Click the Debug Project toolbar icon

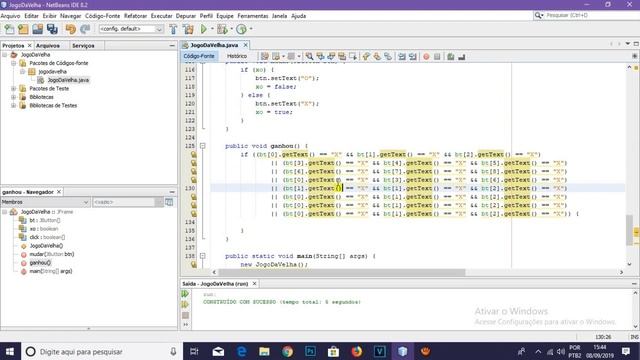point(222,29)
